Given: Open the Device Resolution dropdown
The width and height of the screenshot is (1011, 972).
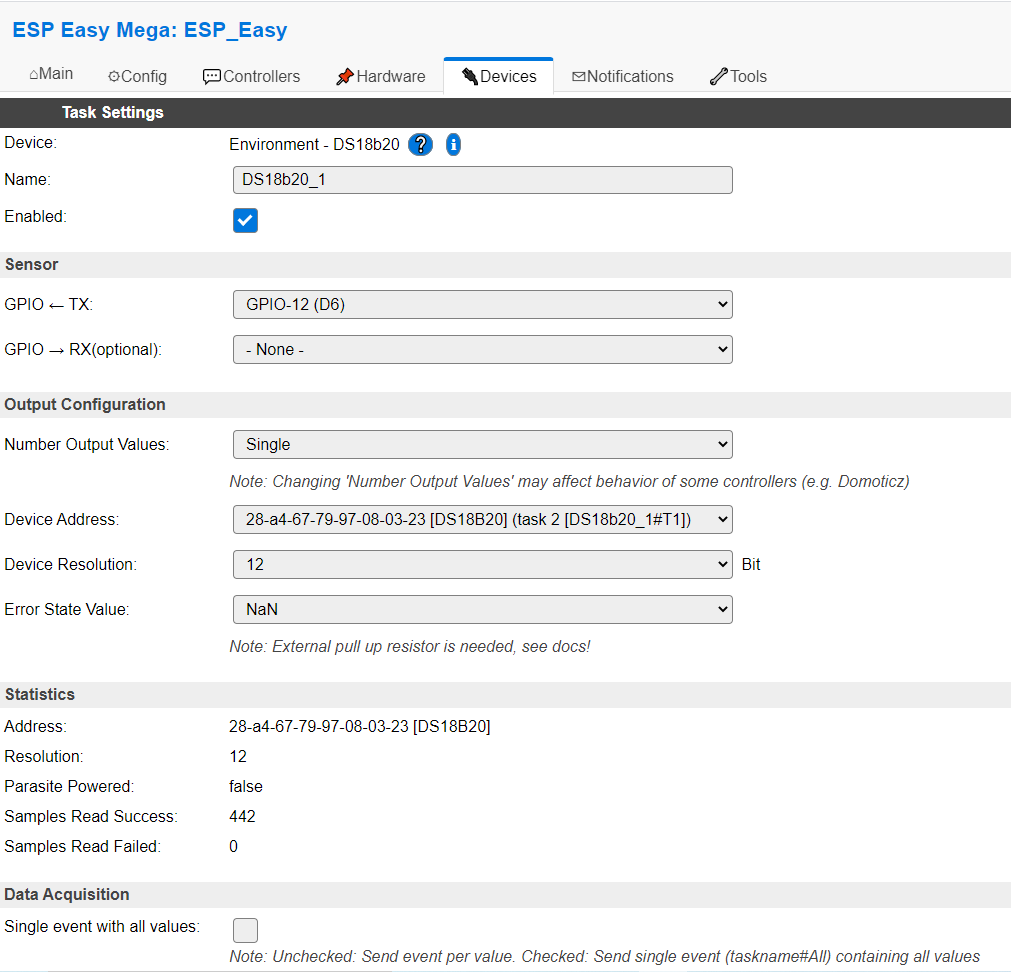Looking at the screenshot, I should tap(482, 565).
